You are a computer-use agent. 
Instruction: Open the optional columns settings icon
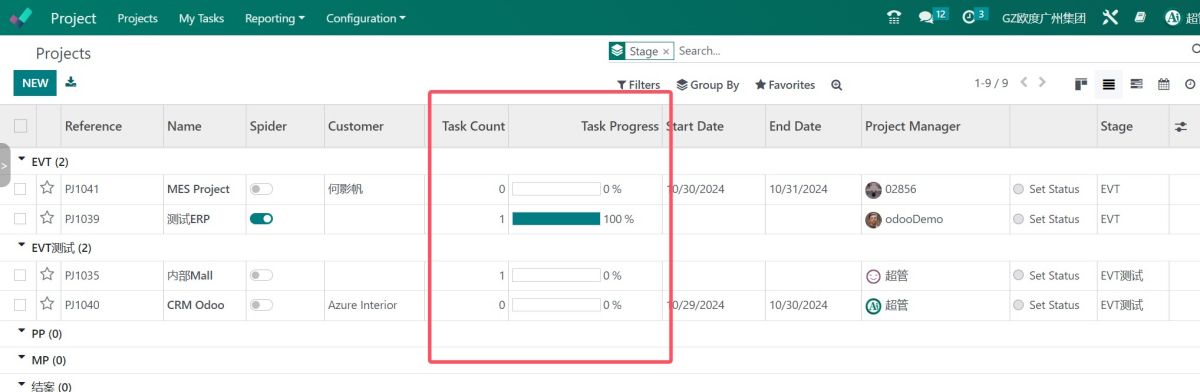tap(1180, 126)
